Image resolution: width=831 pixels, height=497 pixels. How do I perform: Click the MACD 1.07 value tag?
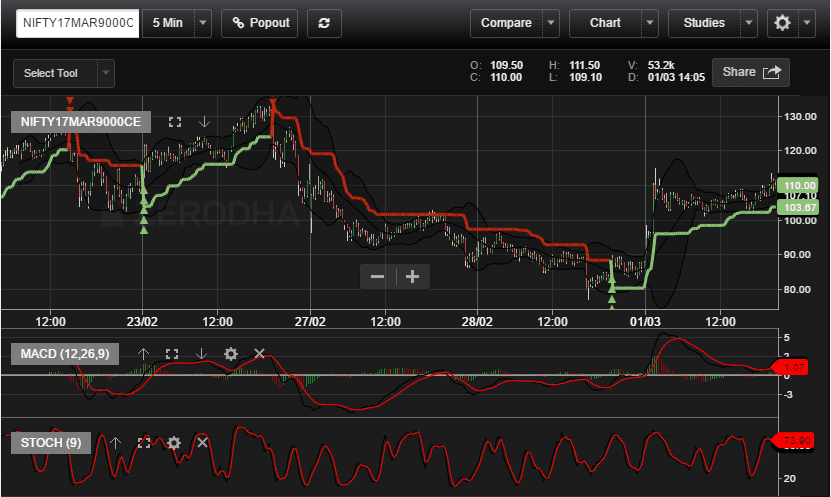pos(791,367)
